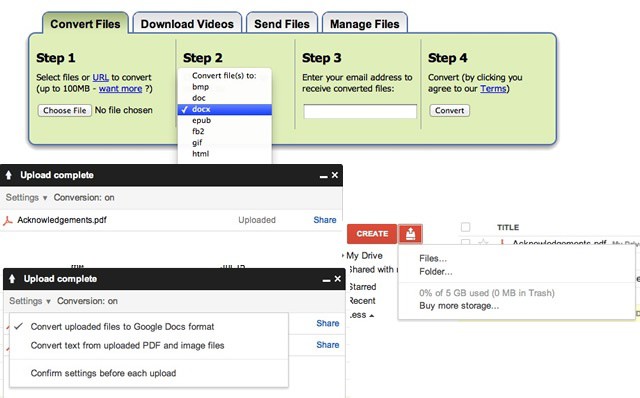Choose Folder... from the upload menu

[x=436, y=271]
